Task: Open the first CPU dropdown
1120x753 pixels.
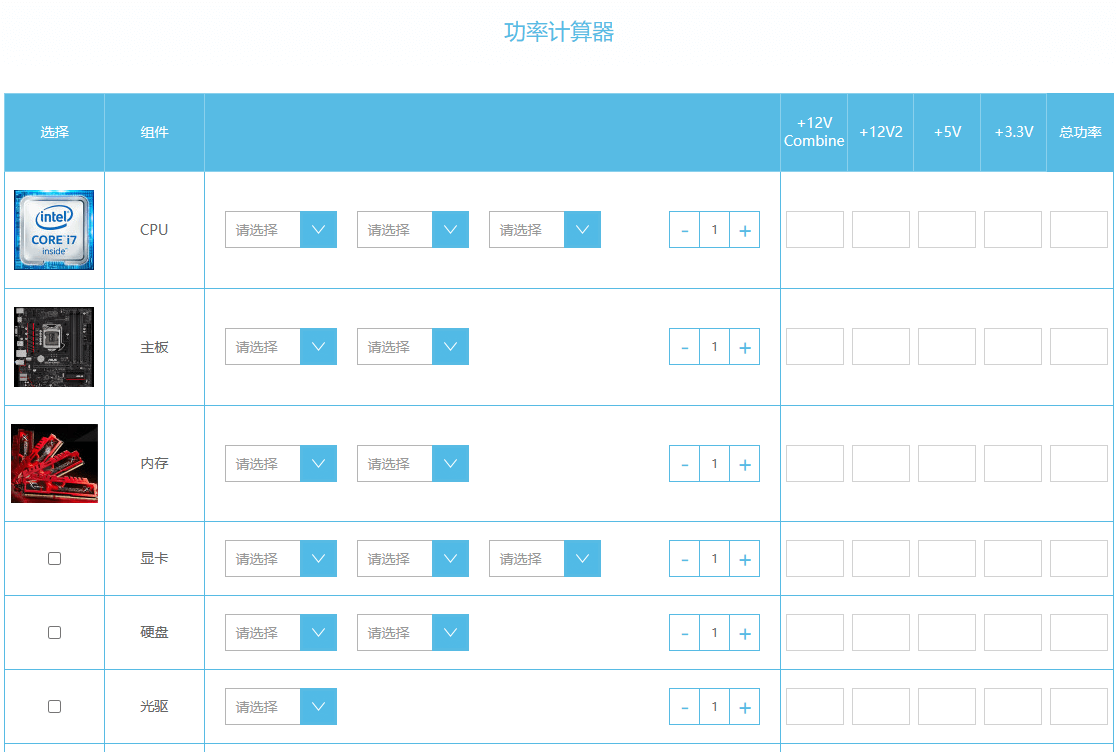Action: tap(281, 230)
